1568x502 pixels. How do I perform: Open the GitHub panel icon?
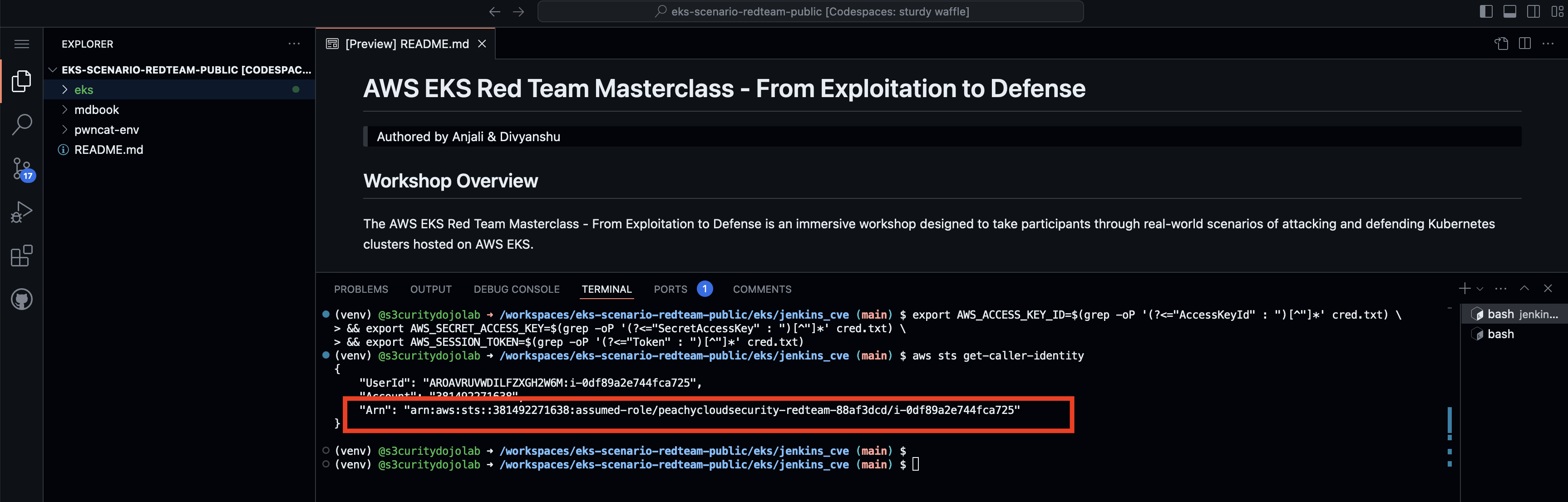pos(22,300)
